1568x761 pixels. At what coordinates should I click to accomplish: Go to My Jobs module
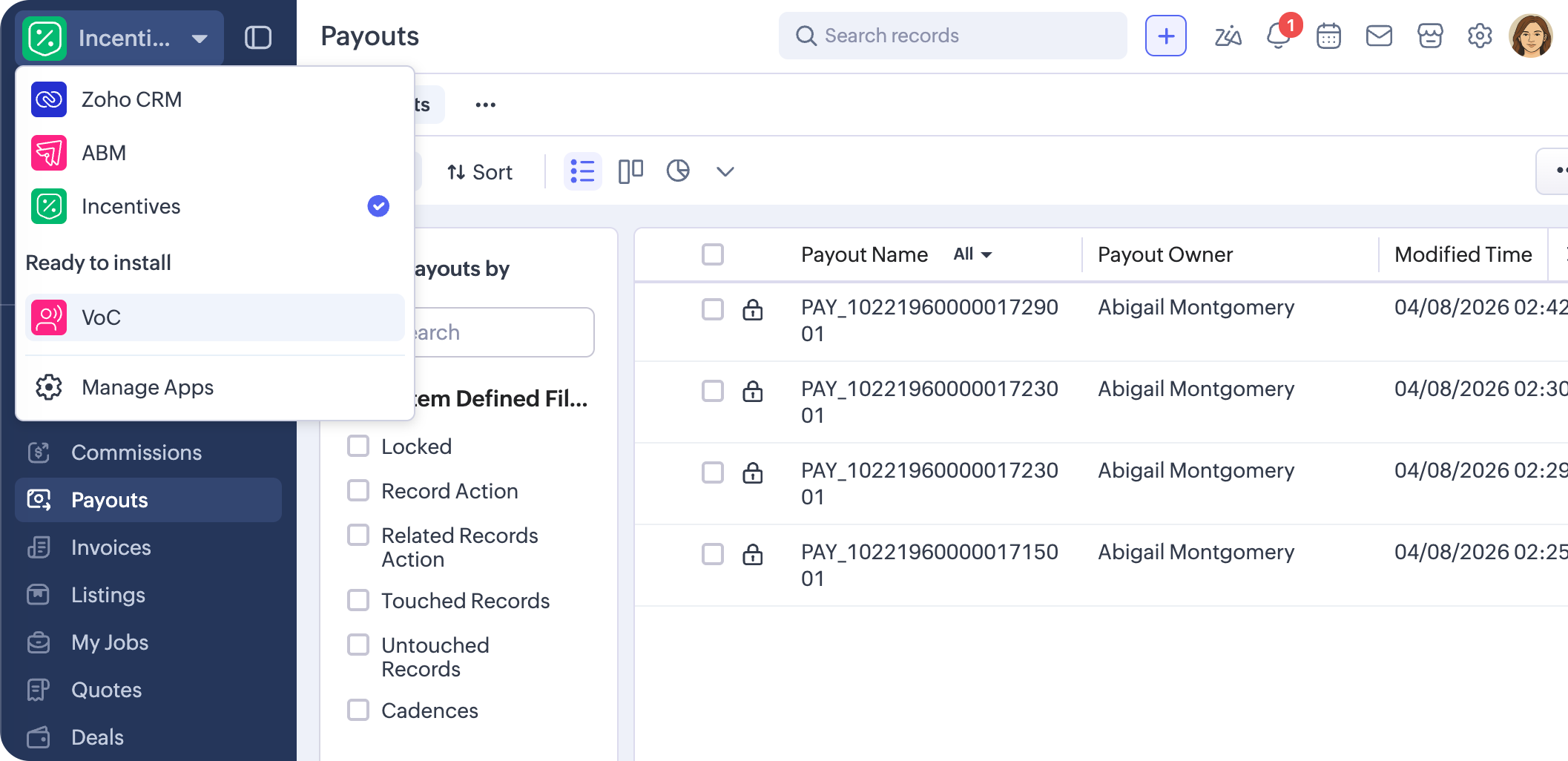(148, 642)
